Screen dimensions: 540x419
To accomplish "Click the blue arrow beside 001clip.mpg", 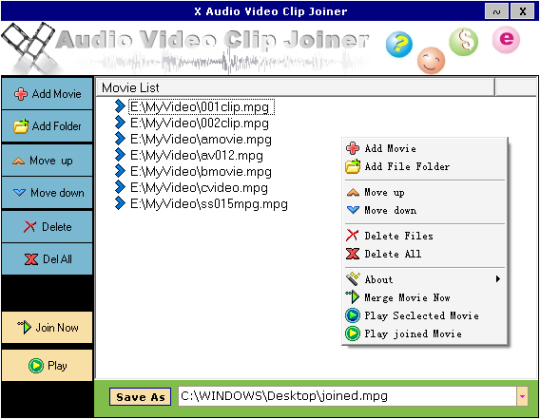I will pyautogui.click(x=120, y=106).
